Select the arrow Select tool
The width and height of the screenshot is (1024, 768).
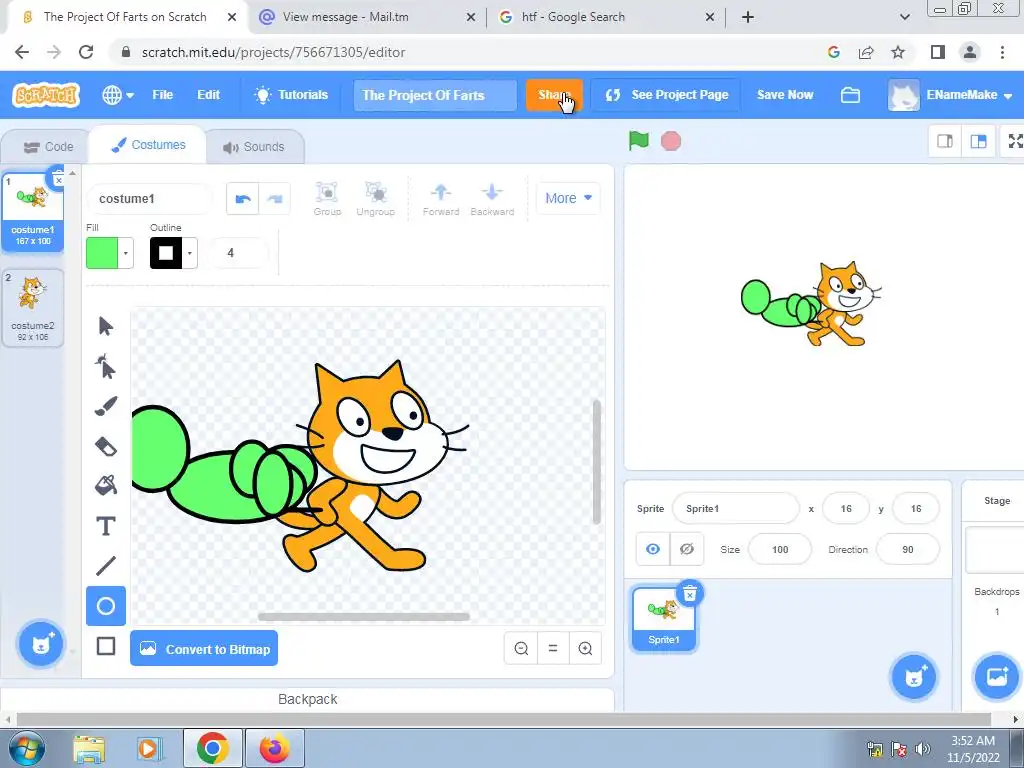106,326
